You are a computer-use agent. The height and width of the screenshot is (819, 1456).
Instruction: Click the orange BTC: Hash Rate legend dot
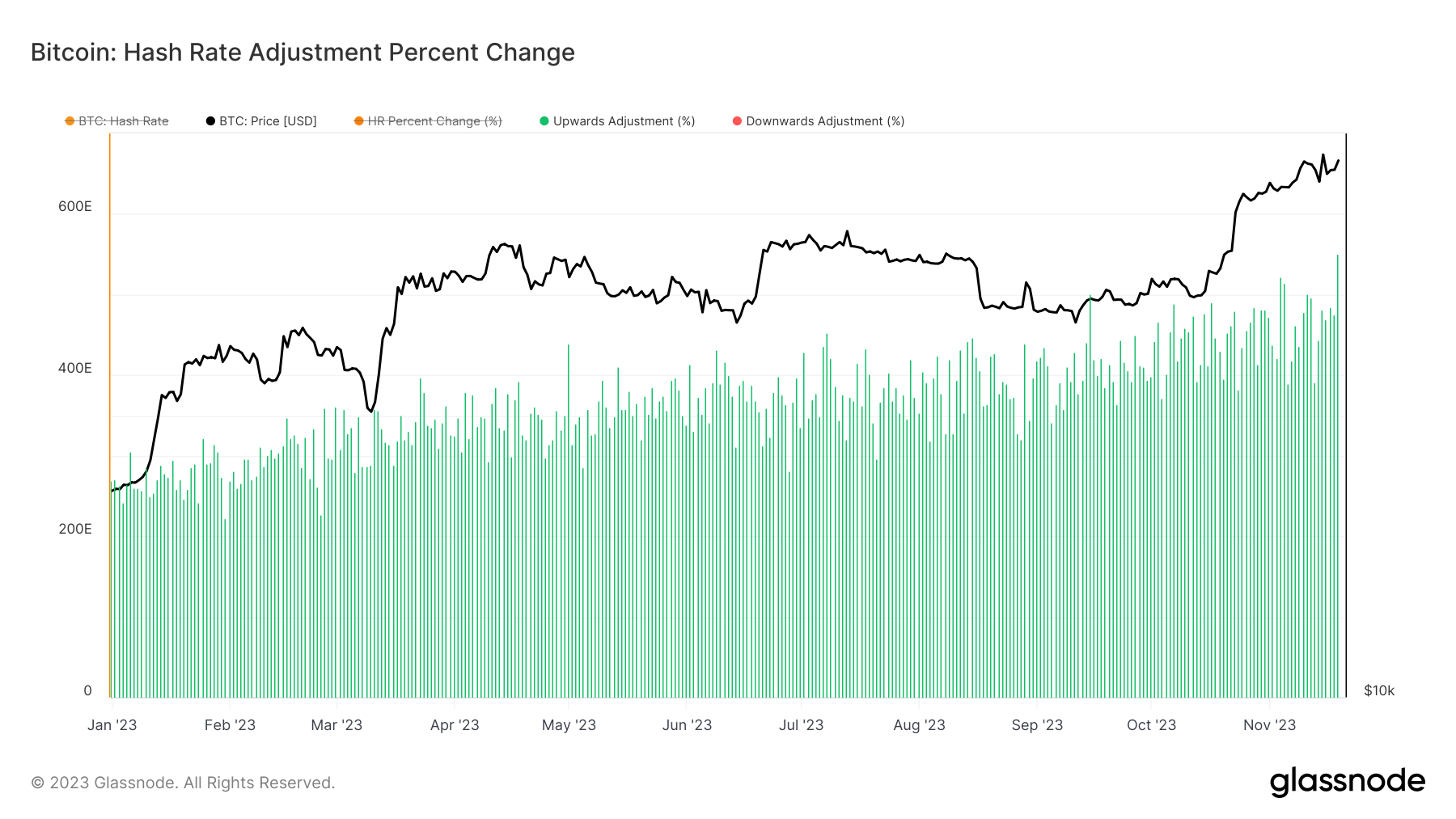(70, 121)
